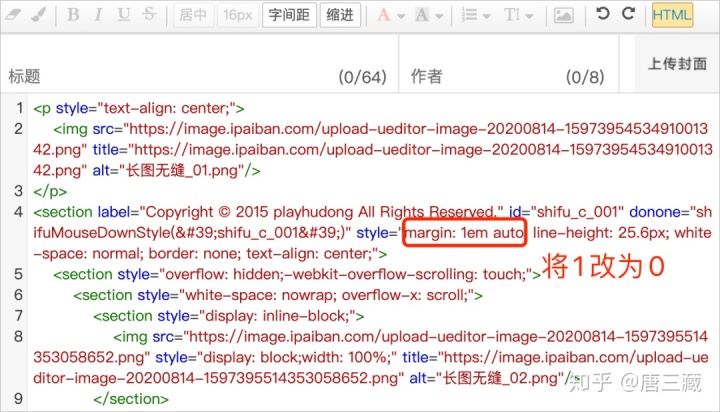Viewport: 720px width, 412px height.
Task: Select the eraser clear-format tool
Action: [x=13, y=15]
